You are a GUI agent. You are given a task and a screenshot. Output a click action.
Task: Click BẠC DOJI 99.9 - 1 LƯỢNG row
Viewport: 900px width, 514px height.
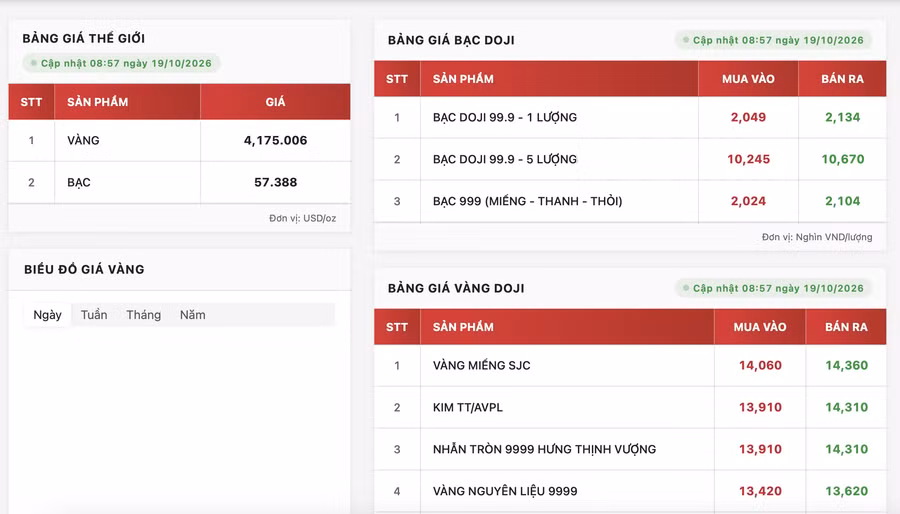click(630, 118)
